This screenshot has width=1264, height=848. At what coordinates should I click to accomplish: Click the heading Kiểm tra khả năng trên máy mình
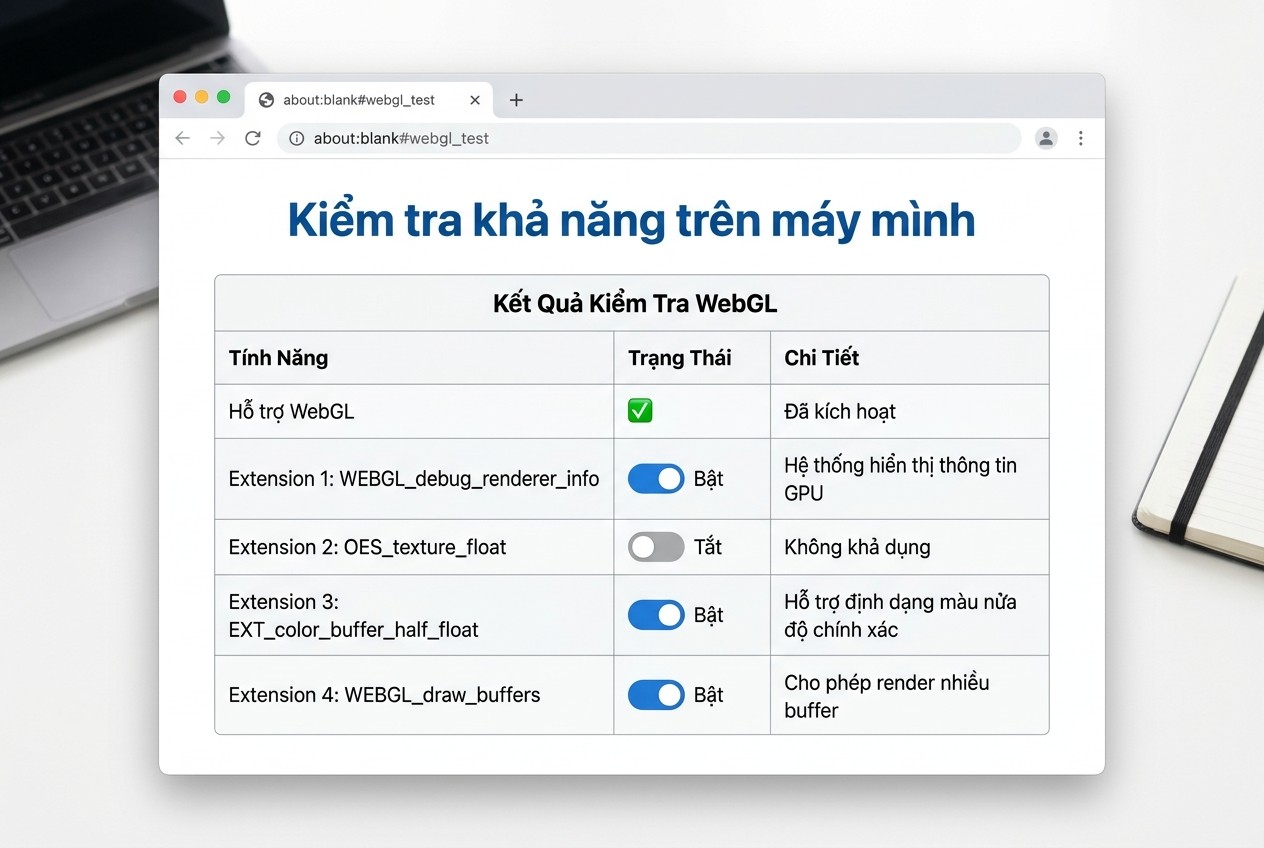(631, 221)
